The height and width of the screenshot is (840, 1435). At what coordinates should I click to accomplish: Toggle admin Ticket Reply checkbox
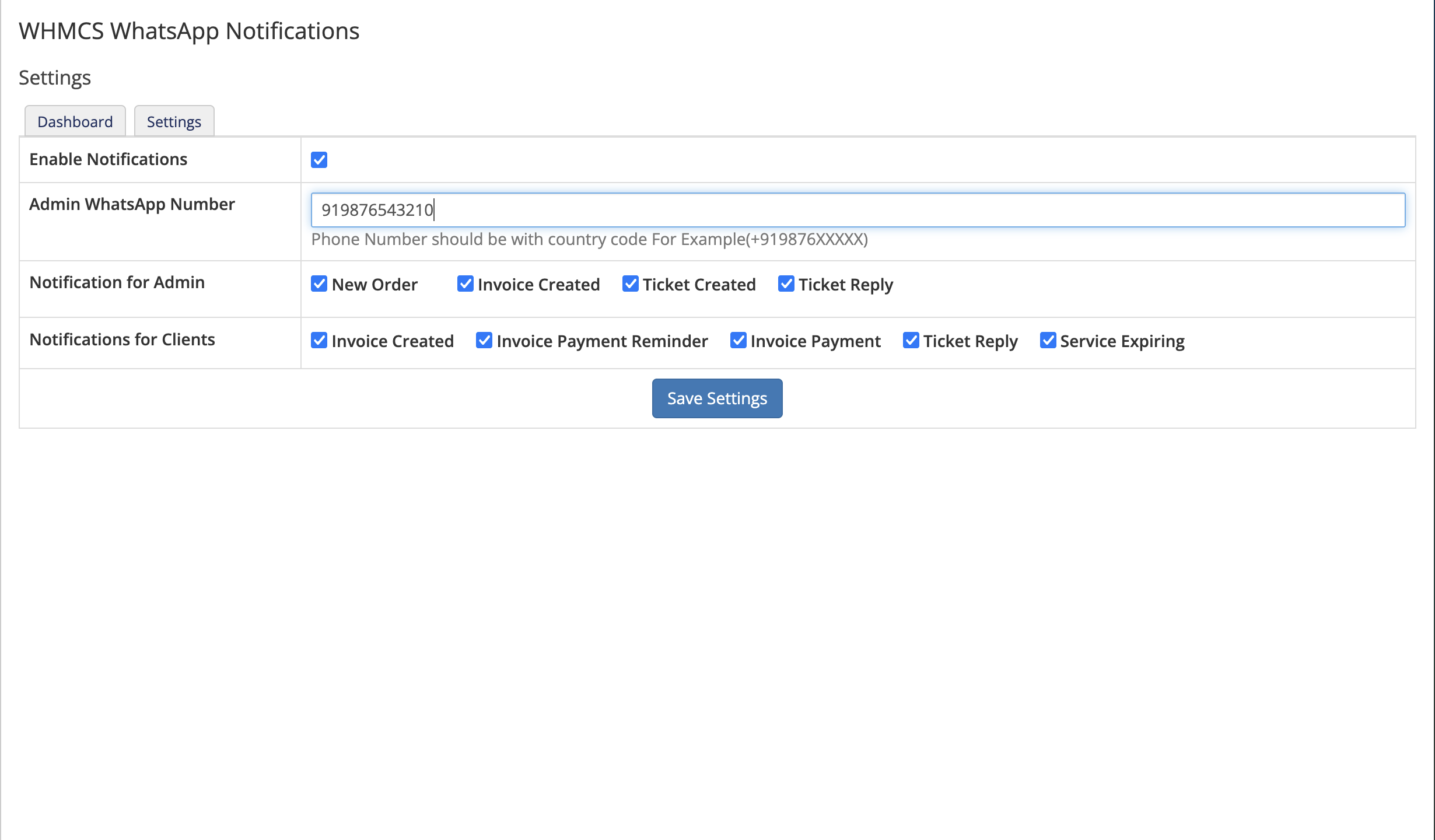pyautogui.click(x=786, y=284)
